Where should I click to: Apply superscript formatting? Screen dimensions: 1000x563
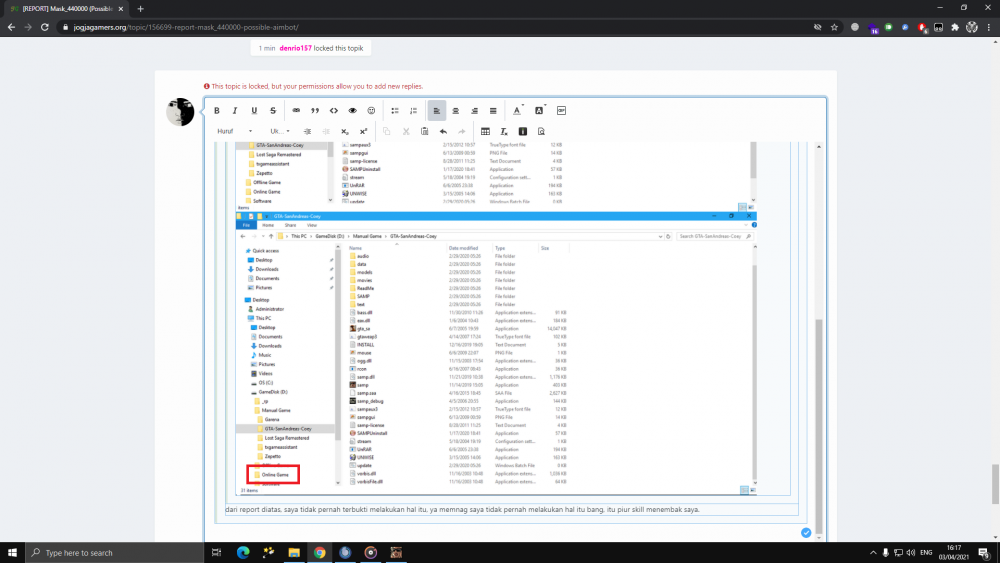[x=364, y=131]
